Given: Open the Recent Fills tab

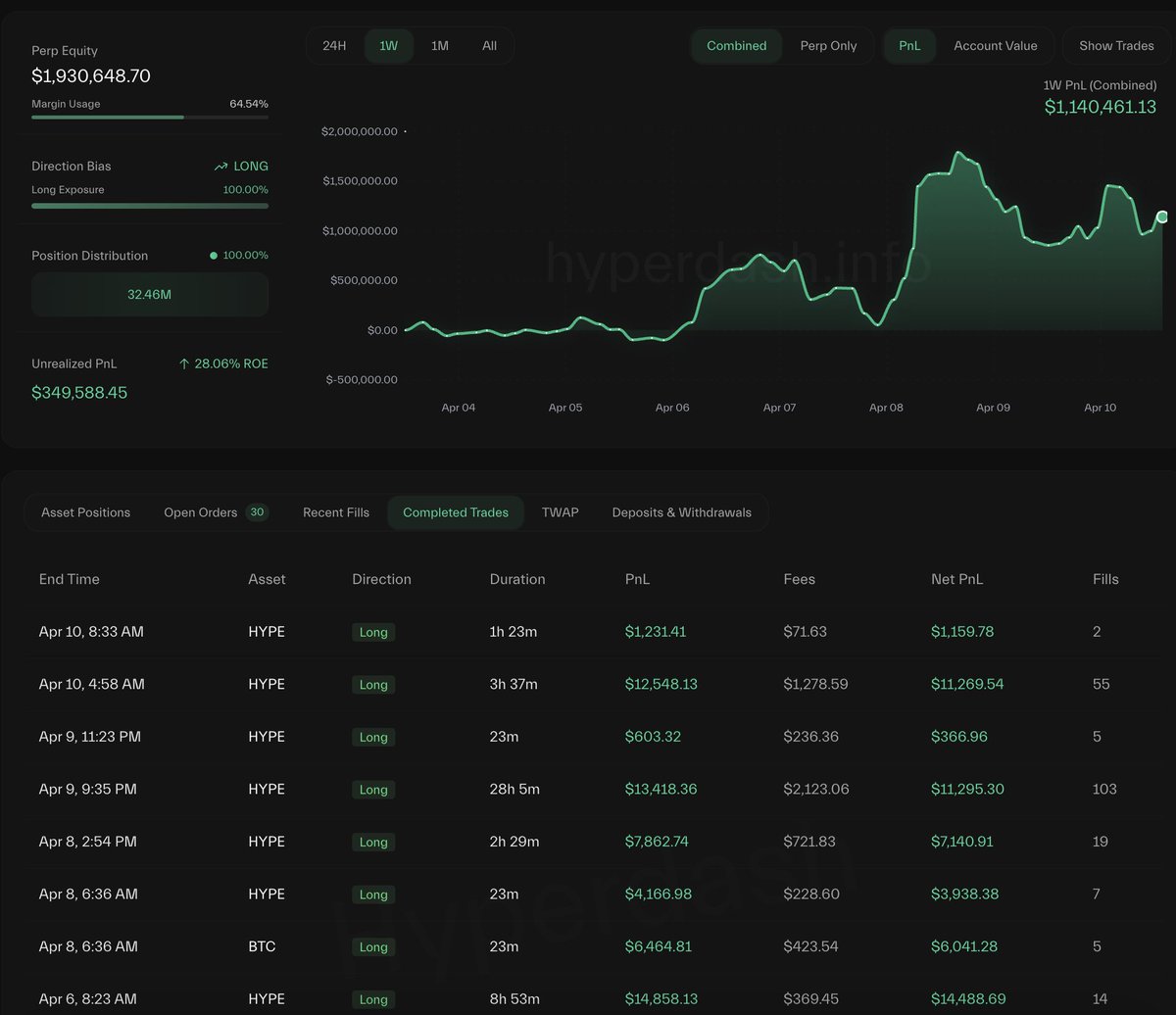Looking at the screenshot, I should [x=336, y=512].
